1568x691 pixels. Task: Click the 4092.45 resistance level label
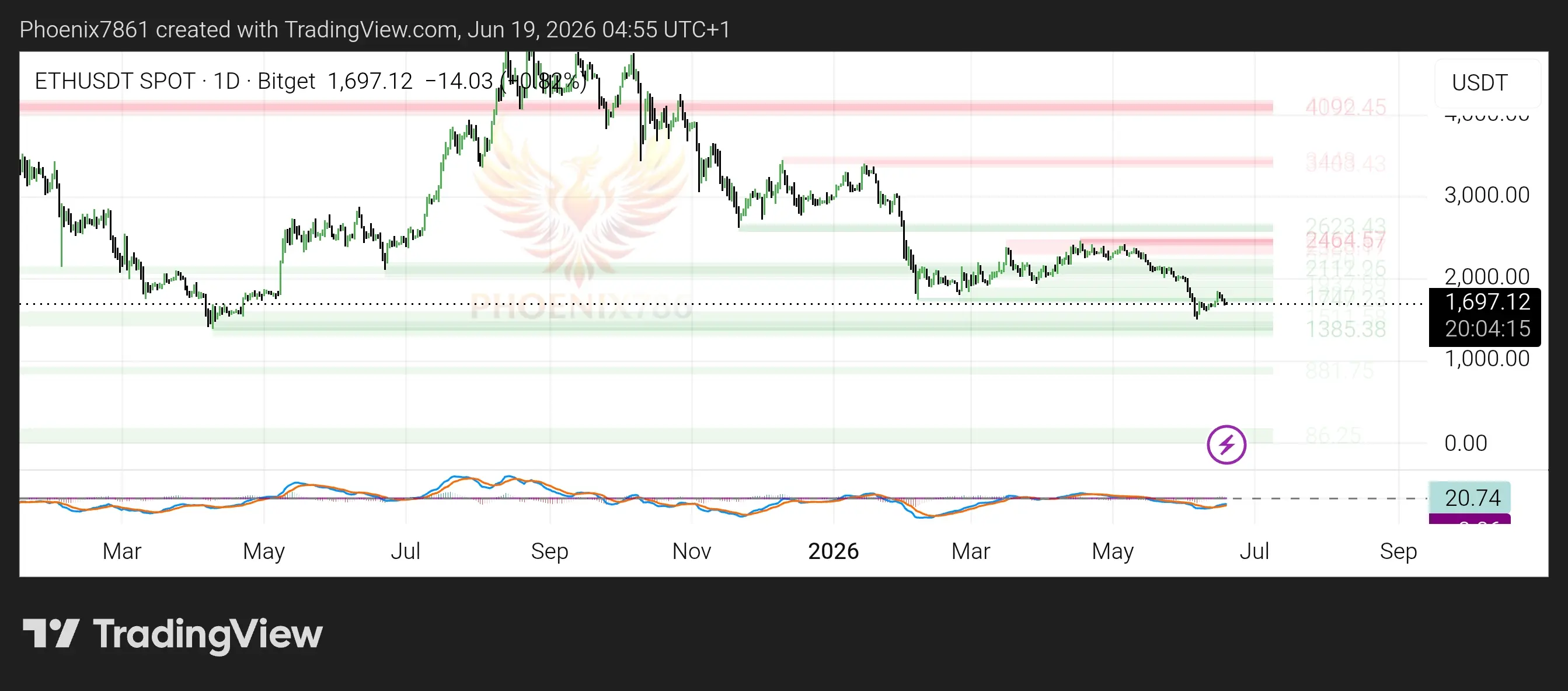click(1345, 107)
